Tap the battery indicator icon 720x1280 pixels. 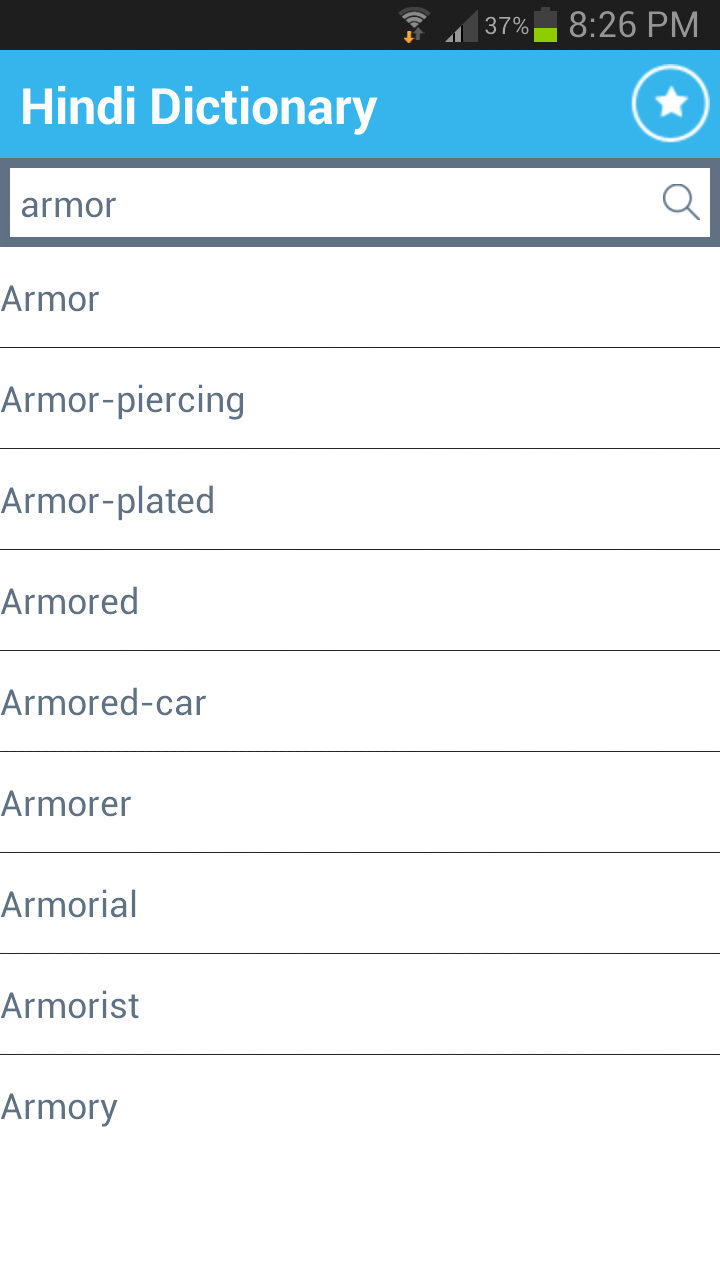(545, 25)
